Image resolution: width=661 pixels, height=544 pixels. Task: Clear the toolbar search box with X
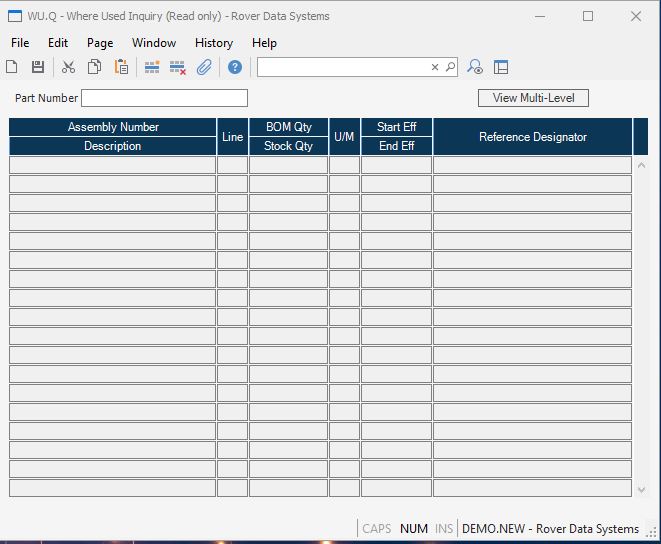435,67
